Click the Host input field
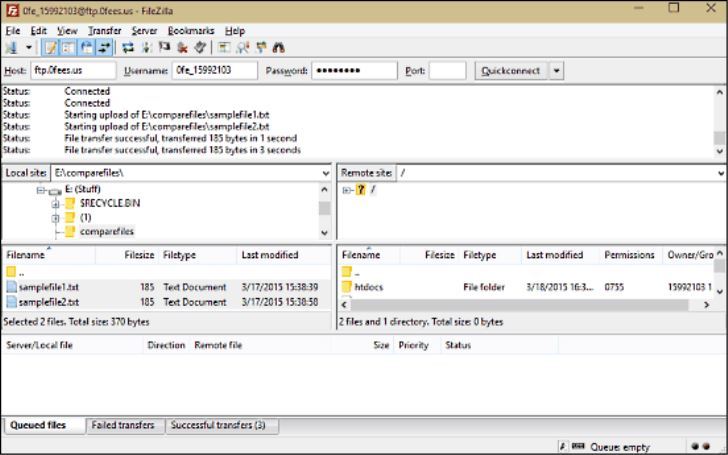This screenshot has height=455, width=728. click(73, 71)
